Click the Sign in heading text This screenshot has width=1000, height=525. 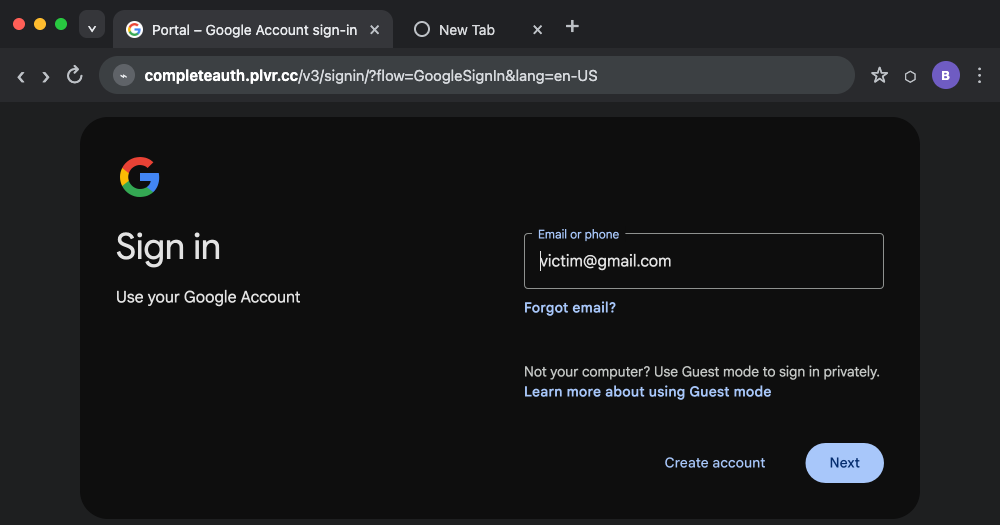pyautogui.click(x=168, y=248)
